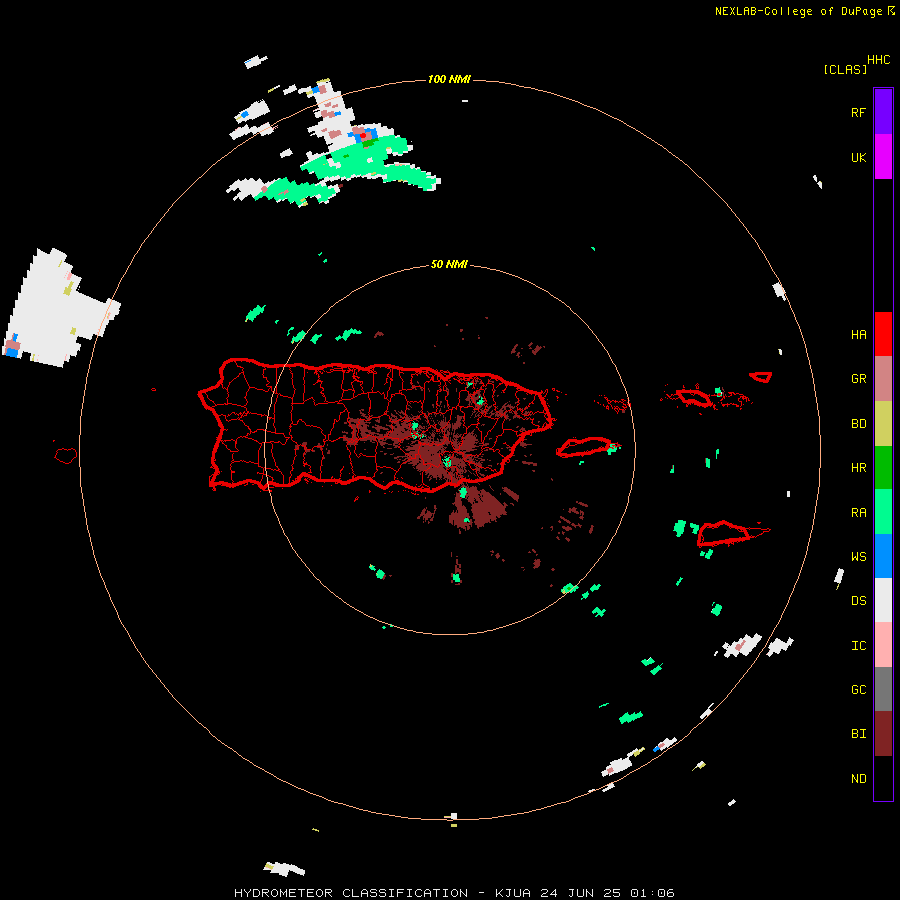Click the '24 JUN 25 01:06' timestamp
Viewport: 900px width, 900px height.
tap(607, 893)
